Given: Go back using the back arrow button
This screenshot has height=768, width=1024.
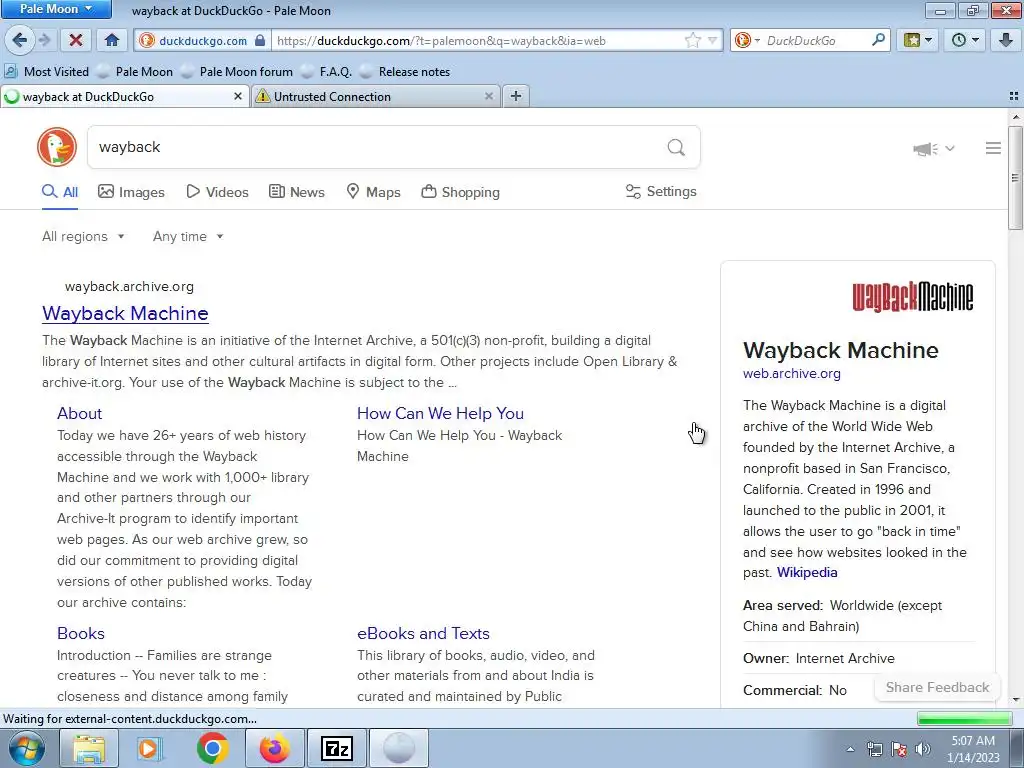Looking at the screenshot, I should pos(20,40).
